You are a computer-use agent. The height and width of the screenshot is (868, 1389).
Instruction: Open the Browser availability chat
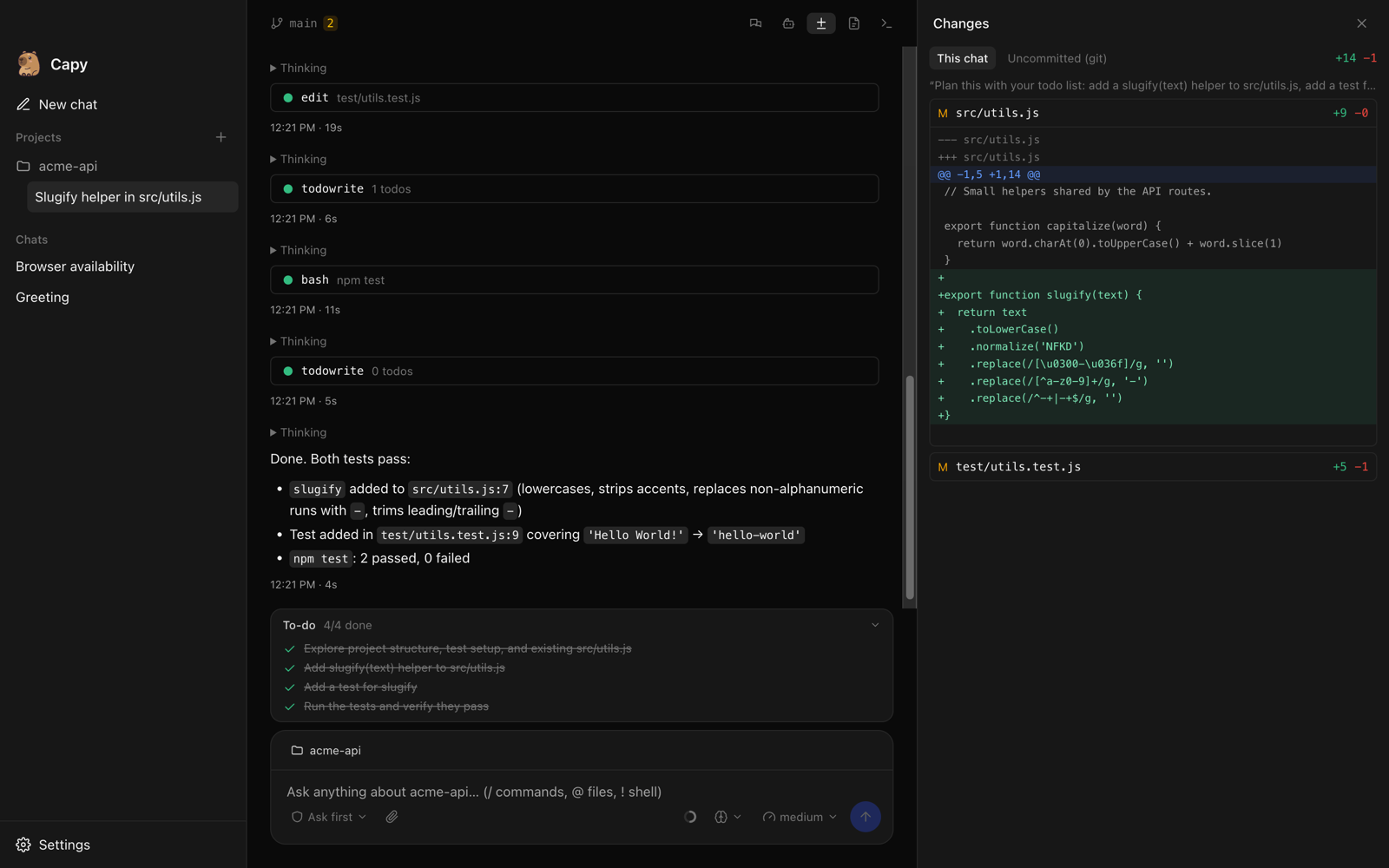[x=75, y=266]
